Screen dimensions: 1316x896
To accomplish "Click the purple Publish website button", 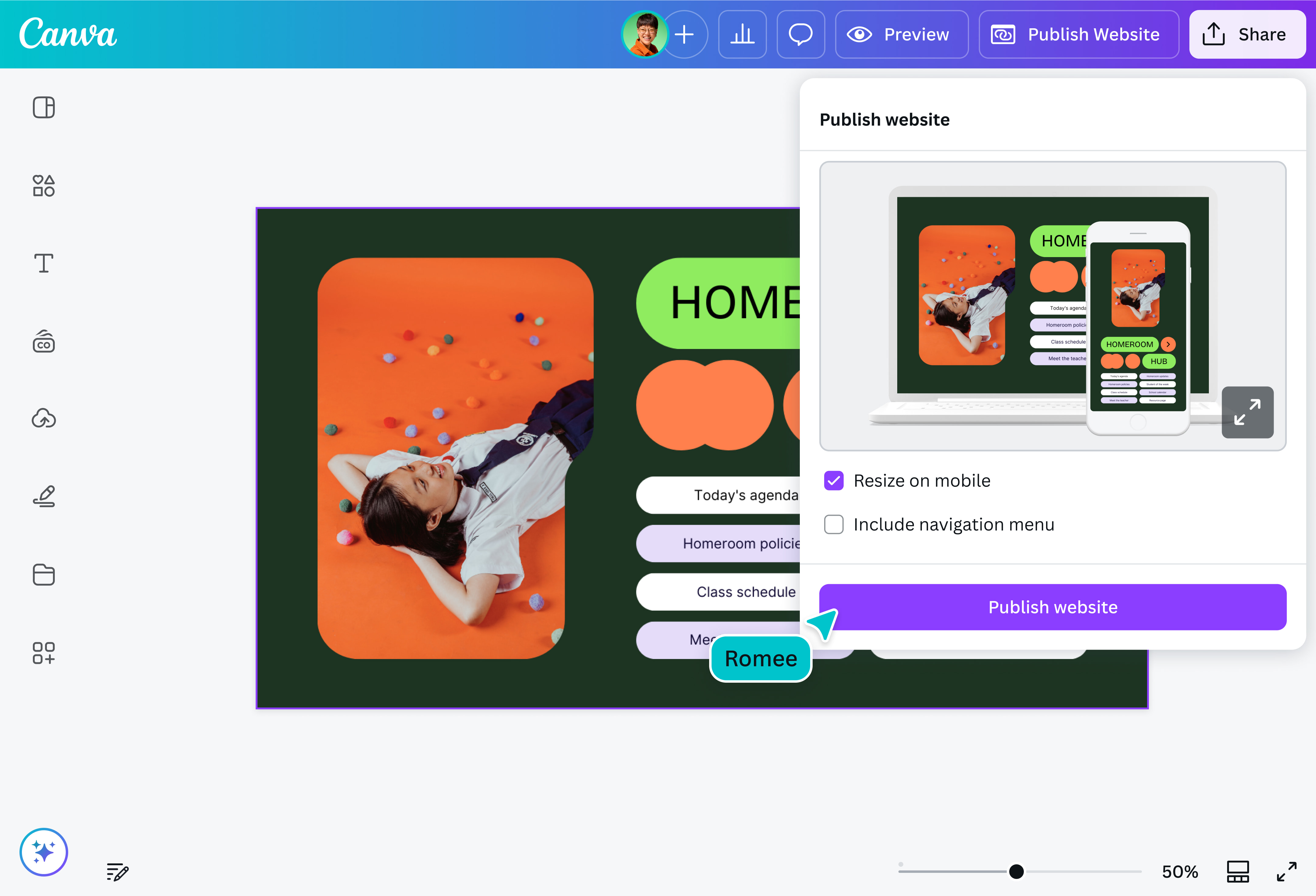I will click(x=1053, y=607).
